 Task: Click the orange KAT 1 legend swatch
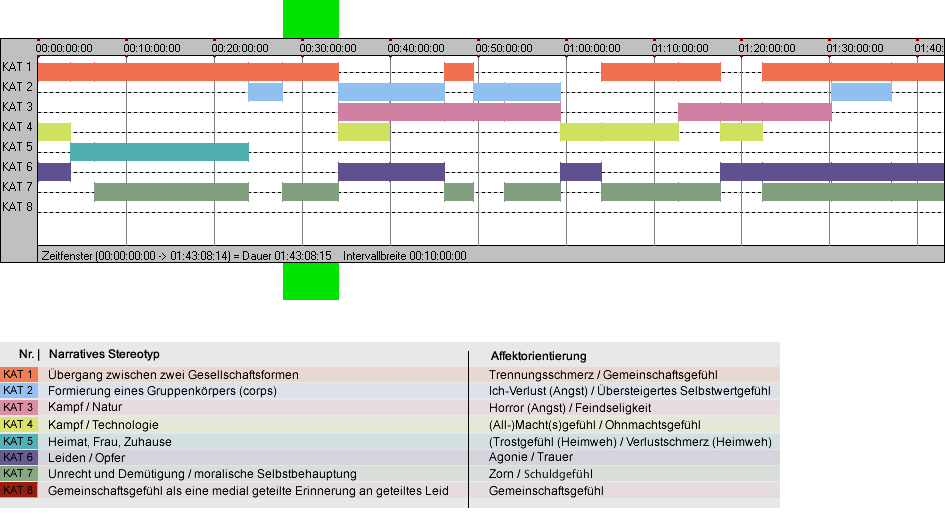(x=19, y=374)
